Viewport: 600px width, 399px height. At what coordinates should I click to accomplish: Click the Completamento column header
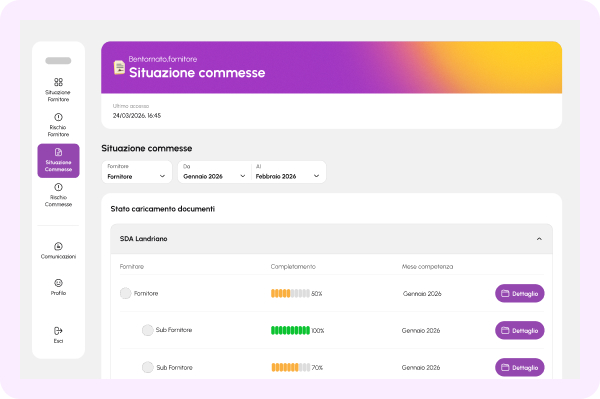293,266
